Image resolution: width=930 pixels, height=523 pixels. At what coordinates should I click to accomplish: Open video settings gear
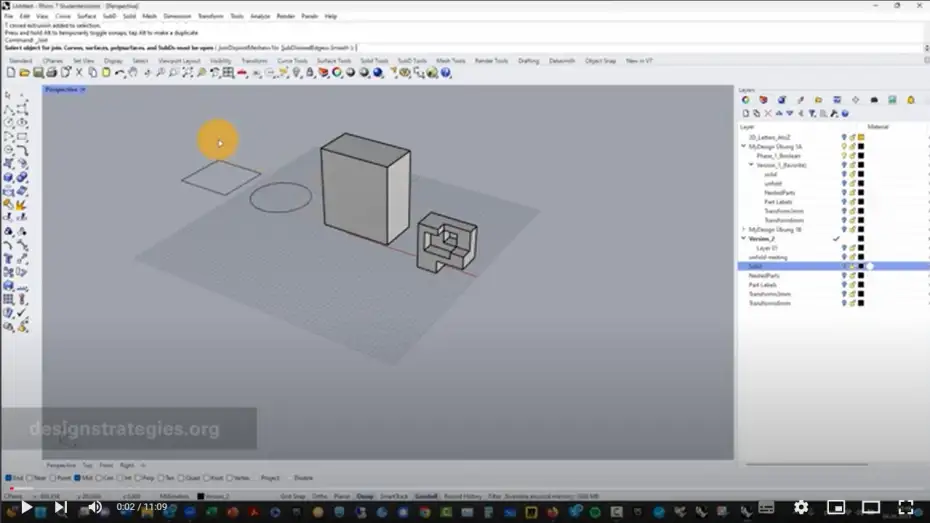801,507
